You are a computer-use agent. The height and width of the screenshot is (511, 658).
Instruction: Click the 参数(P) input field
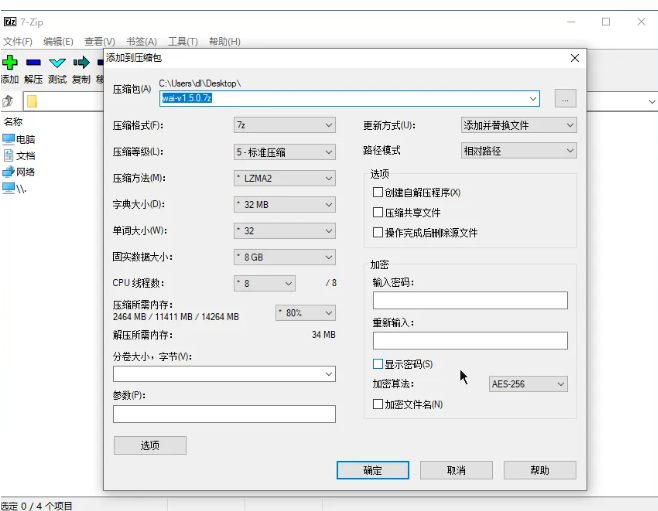coord(224,414)
